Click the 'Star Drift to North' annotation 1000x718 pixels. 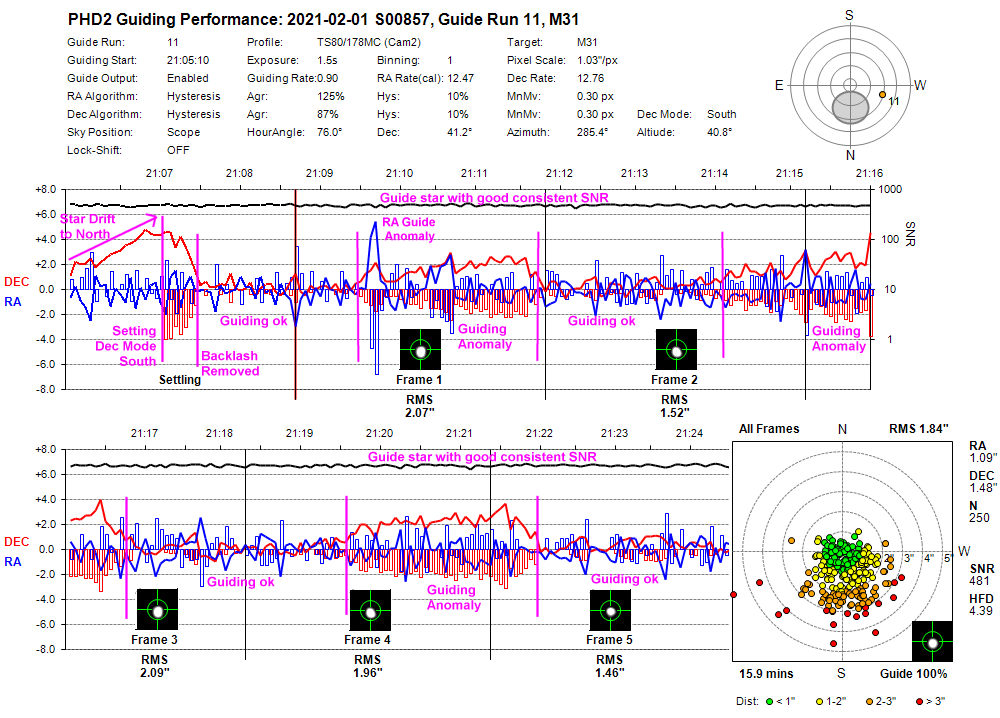(87, 226)
